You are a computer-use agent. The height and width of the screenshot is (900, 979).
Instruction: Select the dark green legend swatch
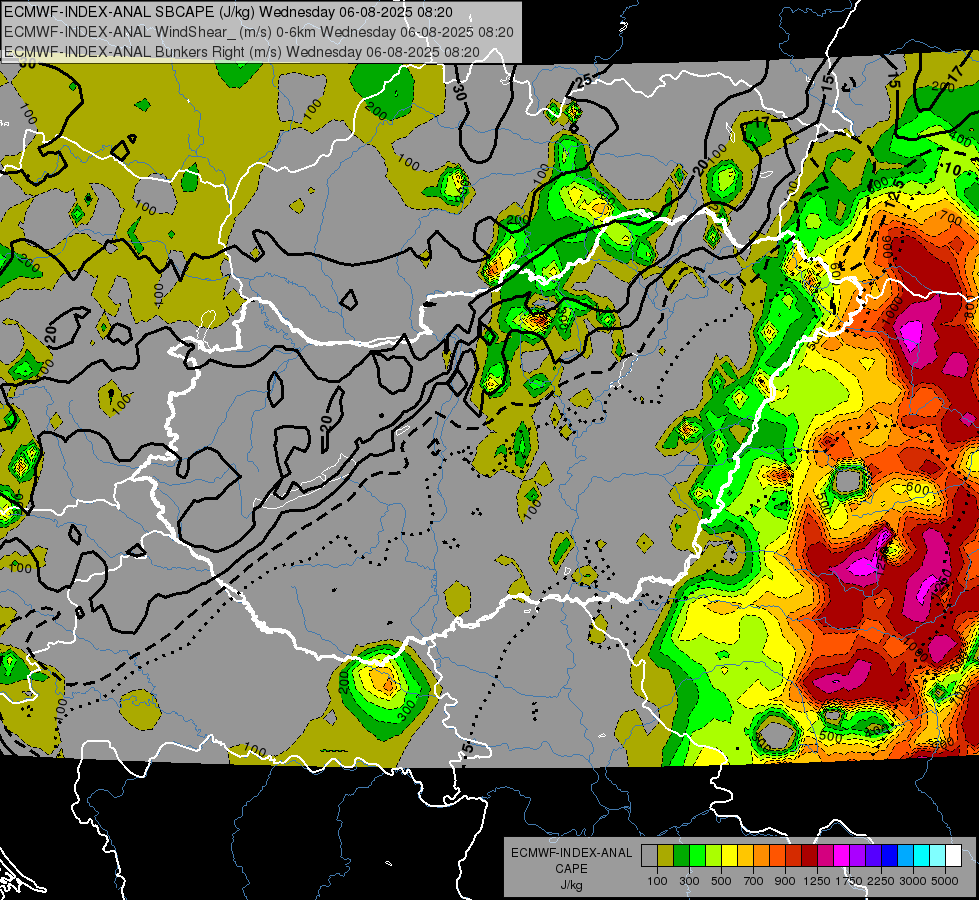click(681, 856)
